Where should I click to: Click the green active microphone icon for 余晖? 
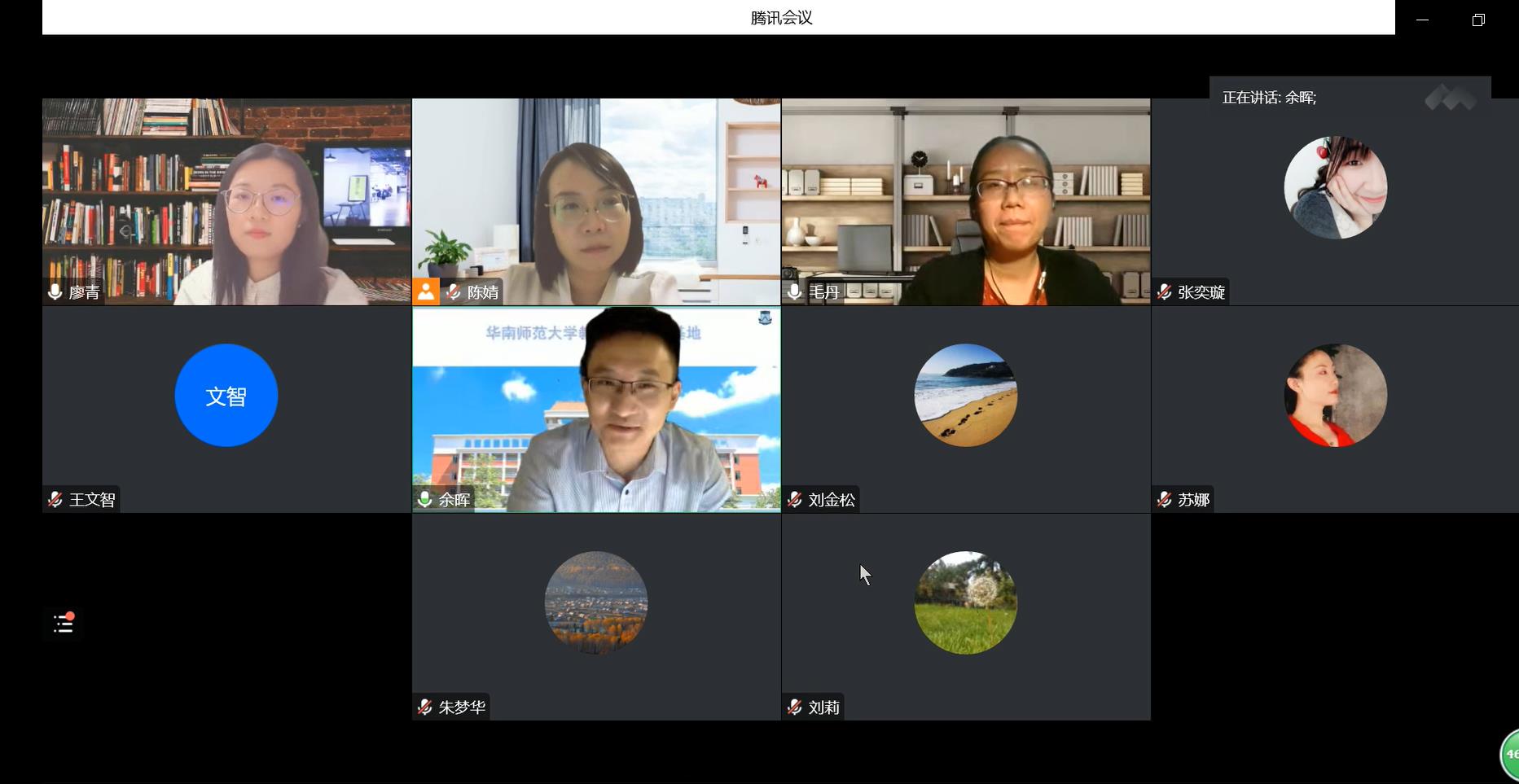[425, 499]
